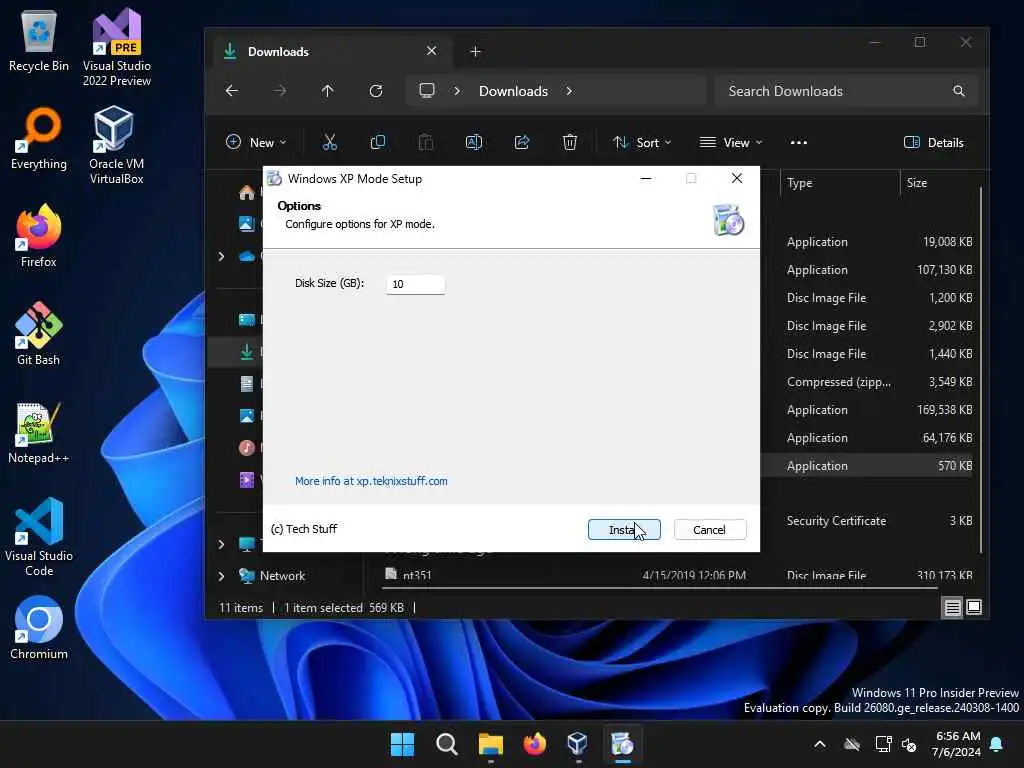Expand breadcrumb chevron after Downloads
The height and width of the screenshot is (768, 1024).
click(569, 91)
